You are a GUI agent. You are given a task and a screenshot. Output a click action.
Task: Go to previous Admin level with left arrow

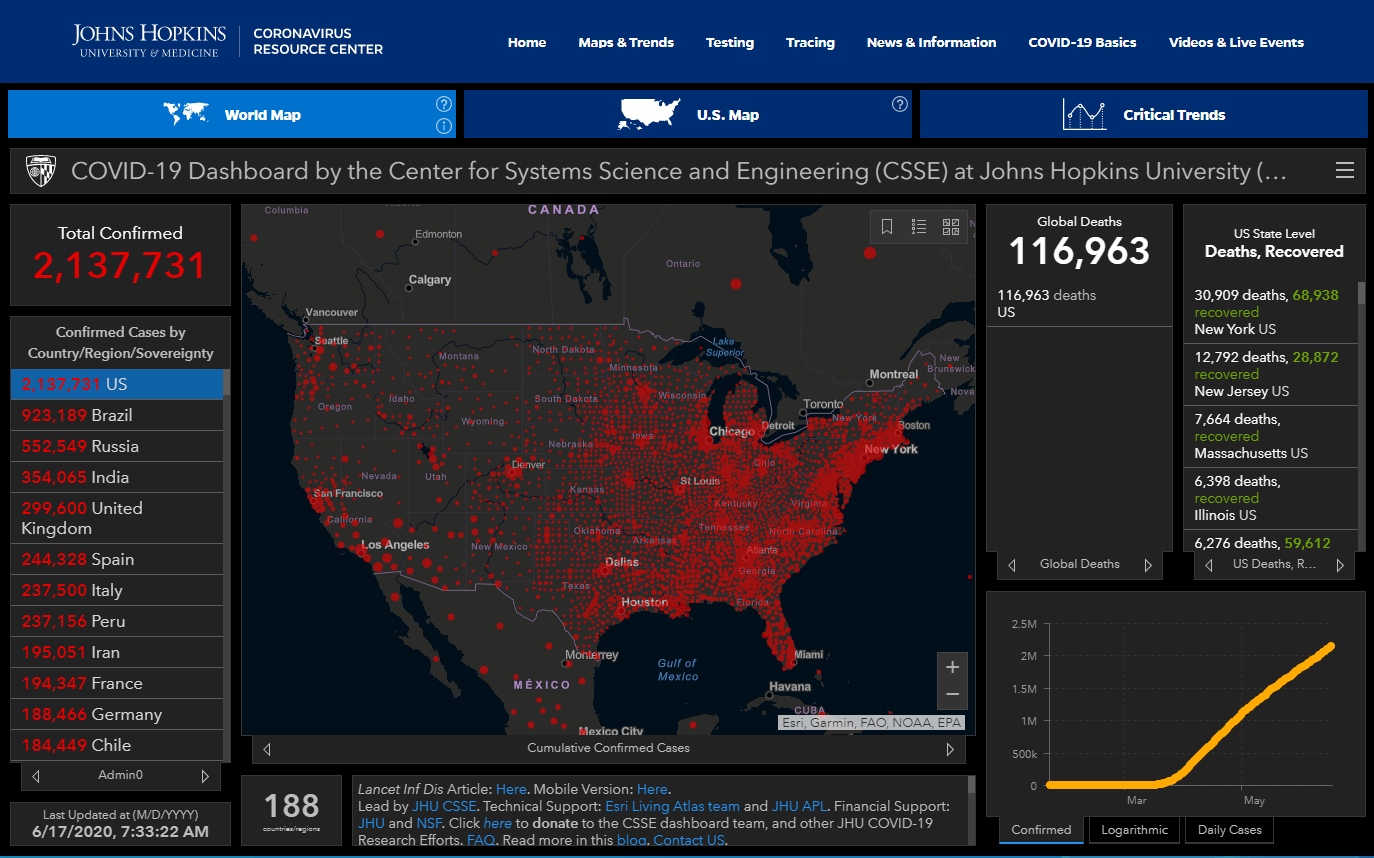pos(36,775)
